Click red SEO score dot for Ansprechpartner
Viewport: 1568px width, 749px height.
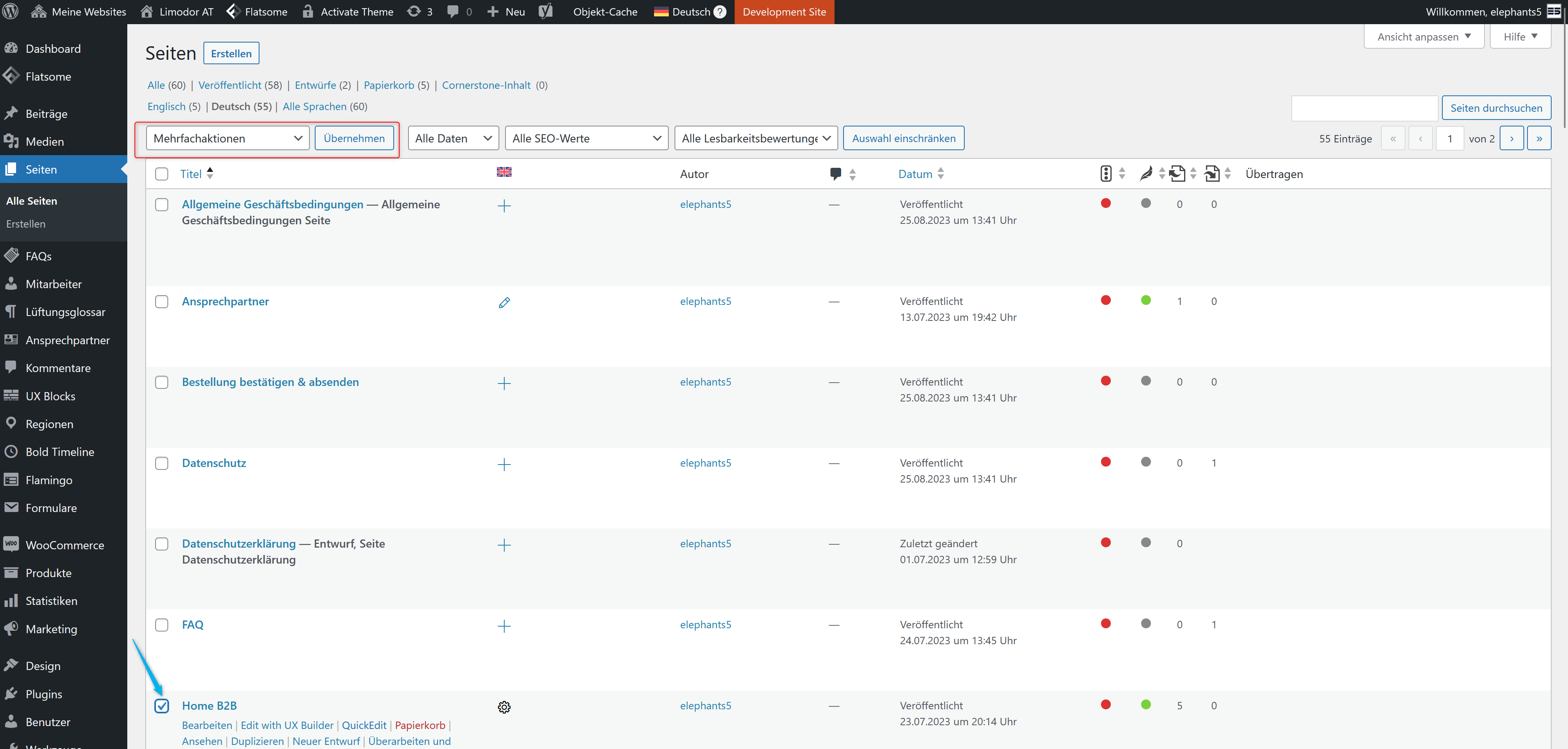tap(1106, 300)
